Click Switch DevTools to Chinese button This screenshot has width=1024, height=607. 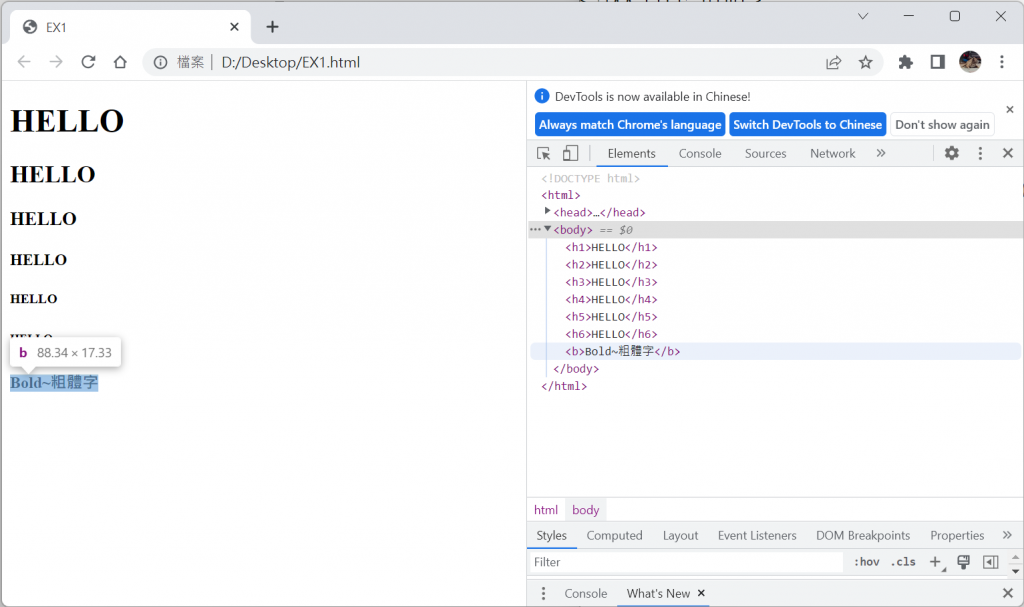[x=807, y=125]
